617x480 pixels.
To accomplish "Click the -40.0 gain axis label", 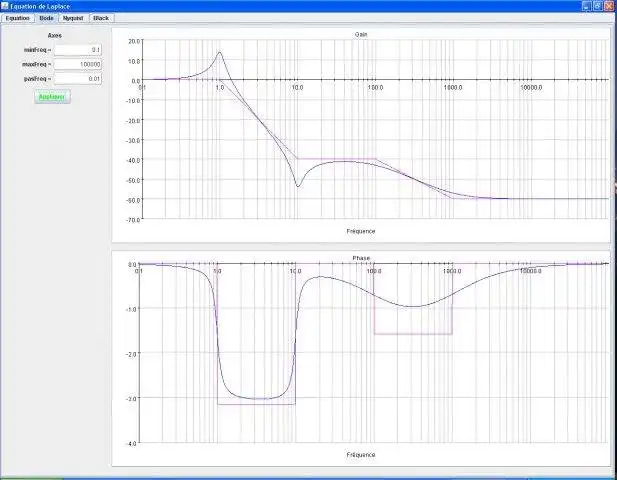I will pyautogui.click(x=133, y=161).
